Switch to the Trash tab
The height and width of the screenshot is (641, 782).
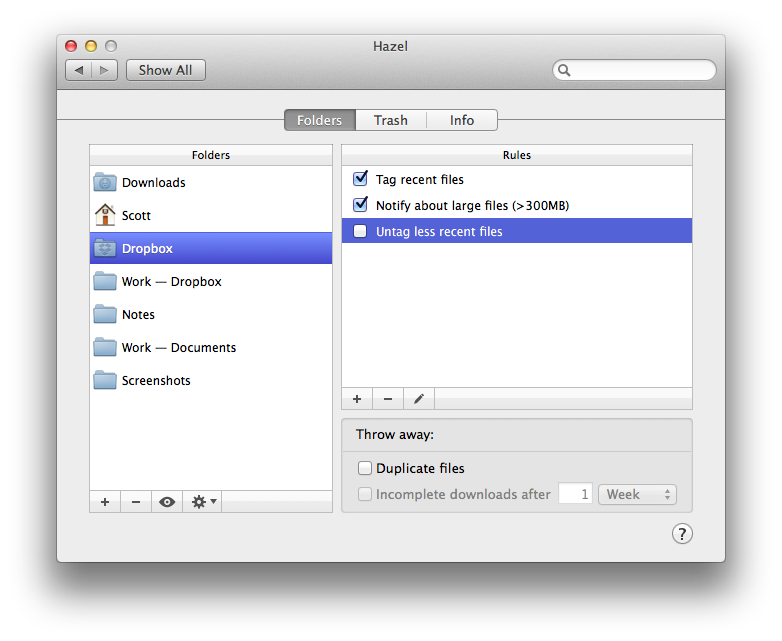(391, 120)
